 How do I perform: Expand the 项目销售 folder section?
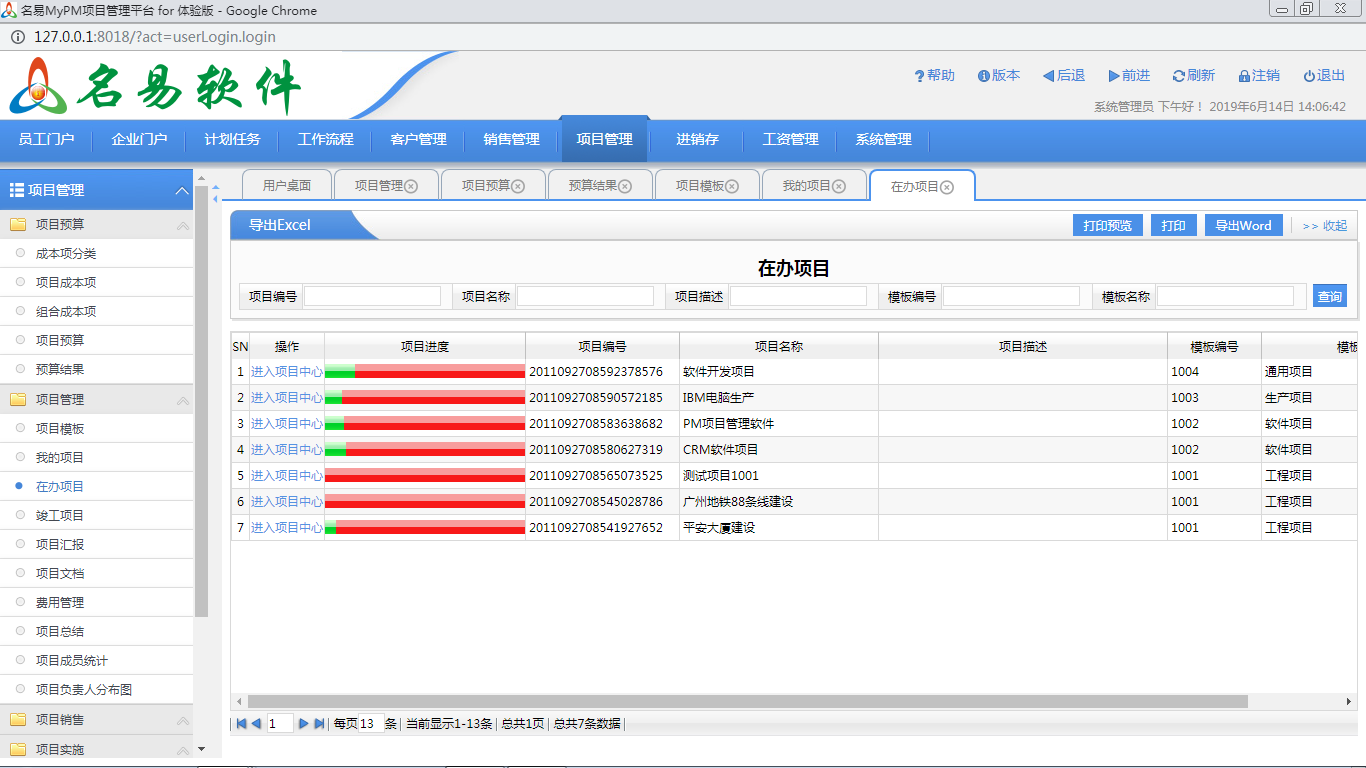(x=183, y=720)
